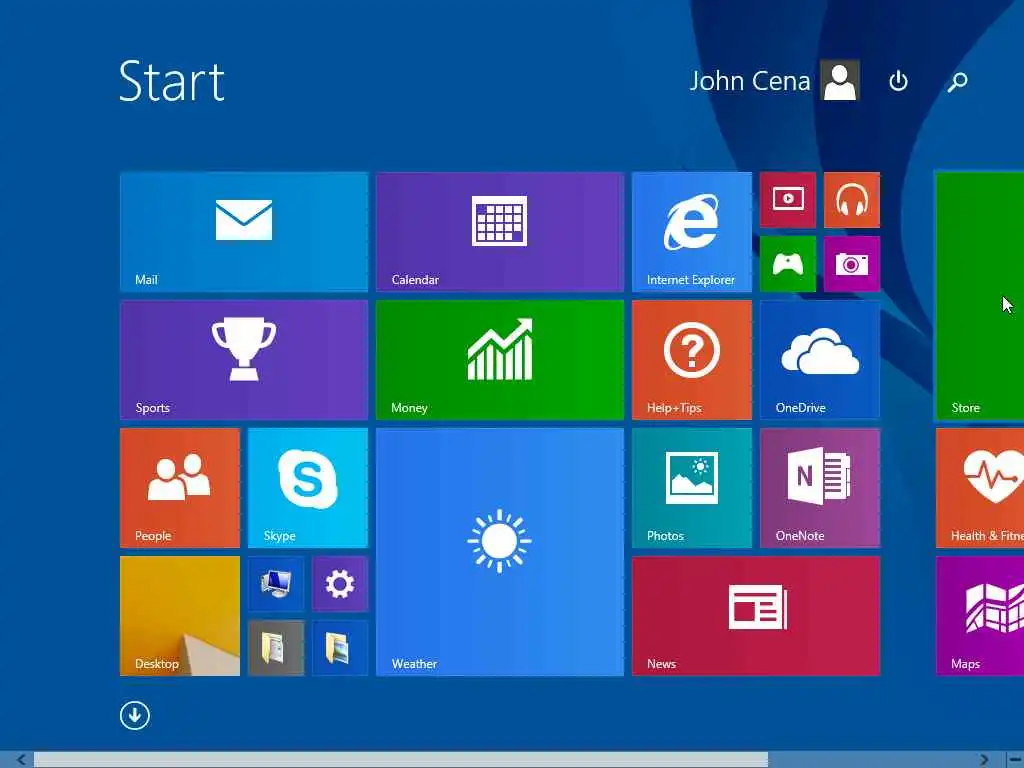Open the Documents folder tile

(x=276, y=648)
